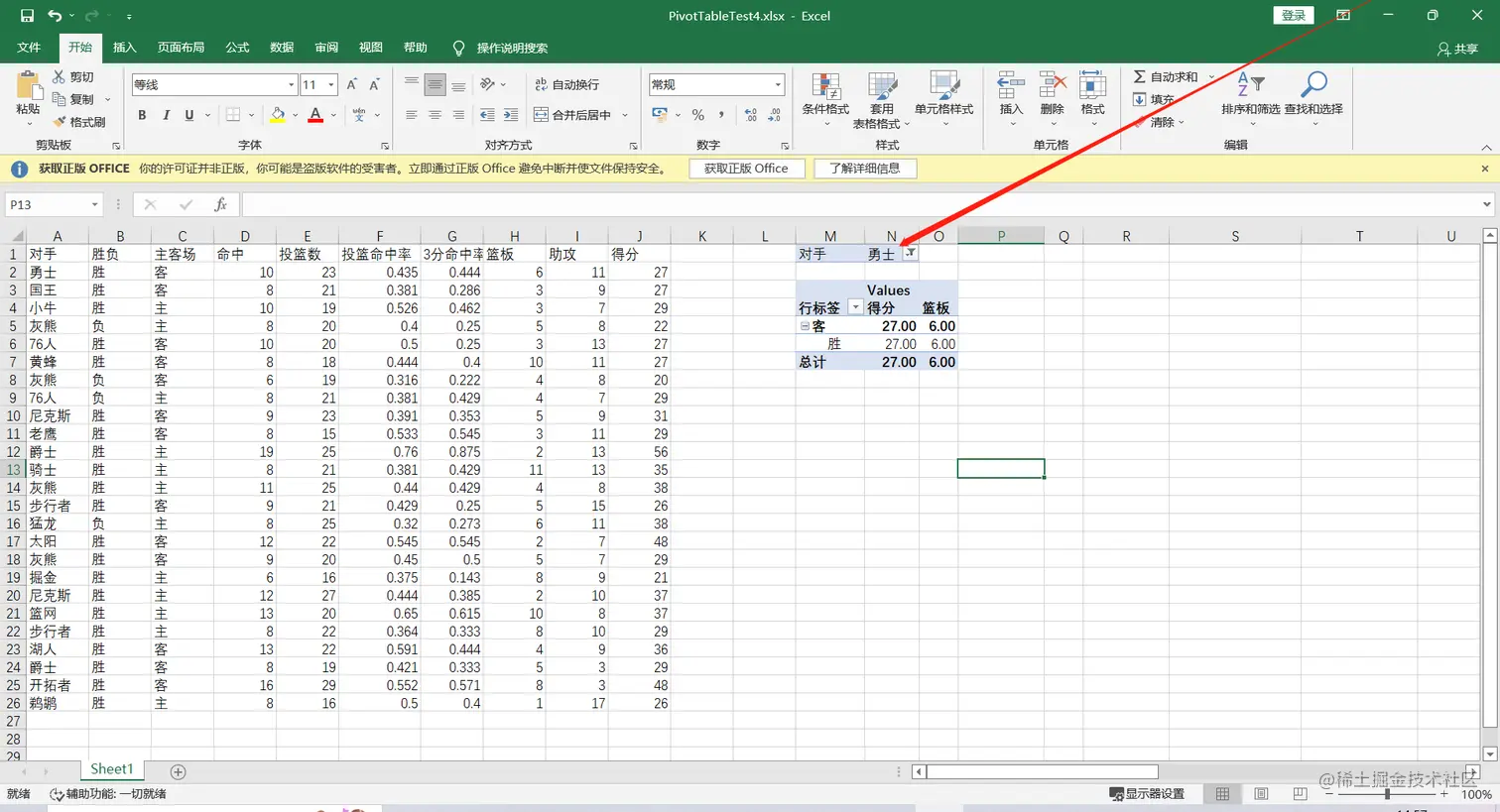Screen dimensions: 1500x812
Task: Open the number format dropdown (常规)
Action: pos(778,85)
